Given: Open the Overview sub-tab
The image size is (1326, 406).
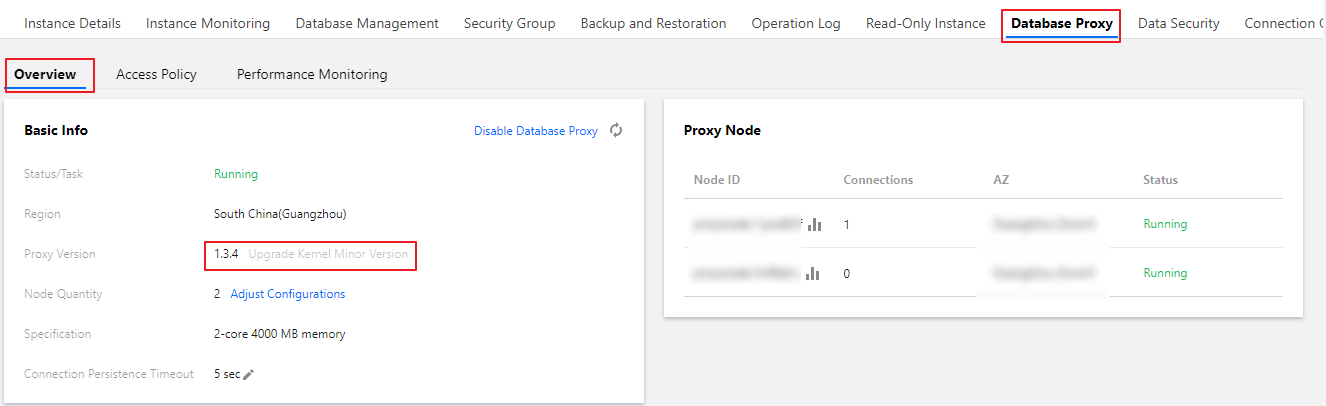Looking at the screenshot, I should click(45, 74).
